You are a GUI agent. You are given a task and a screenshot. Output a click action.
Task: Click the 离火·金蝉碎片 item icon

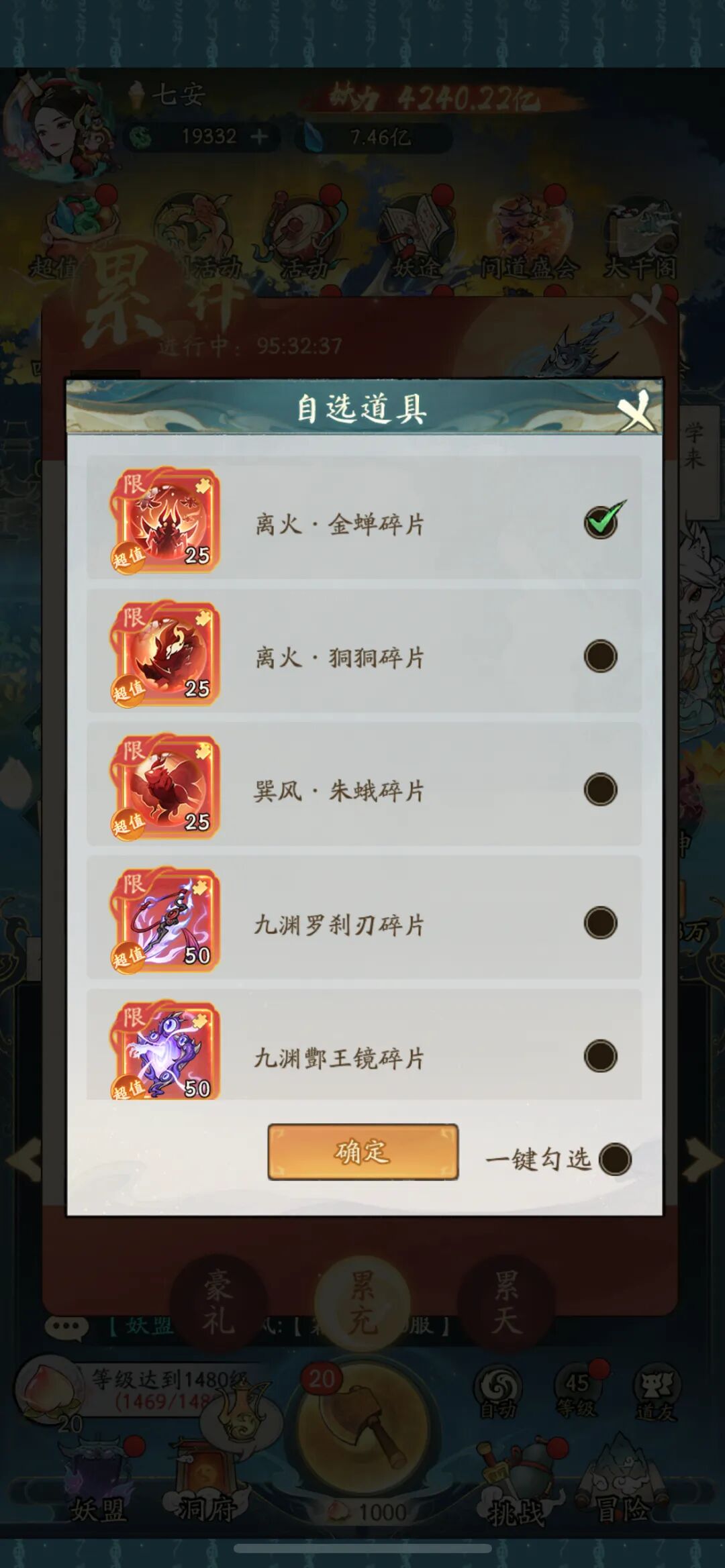(165, 521)
